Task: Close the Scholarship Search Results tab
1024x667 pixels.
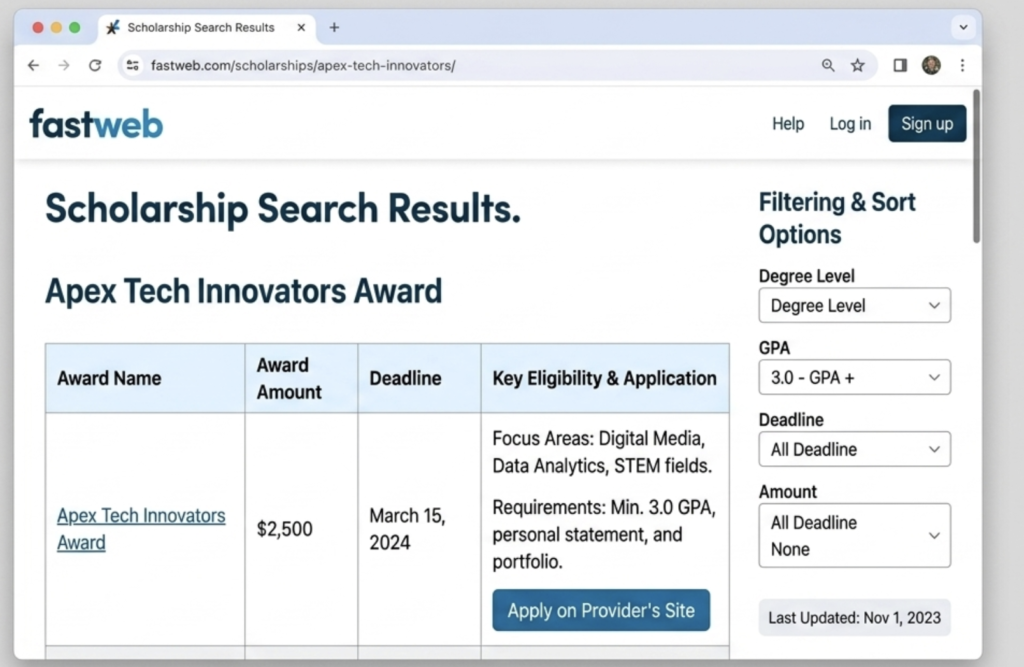Action: tap(301, 27)
